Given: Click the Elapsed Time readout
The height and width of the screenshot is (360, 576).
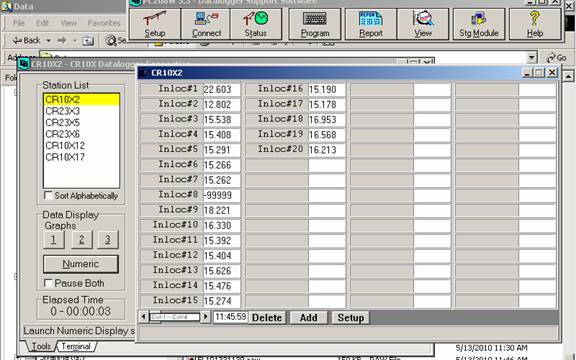Looking at the screenshot, I should [80, 312].
